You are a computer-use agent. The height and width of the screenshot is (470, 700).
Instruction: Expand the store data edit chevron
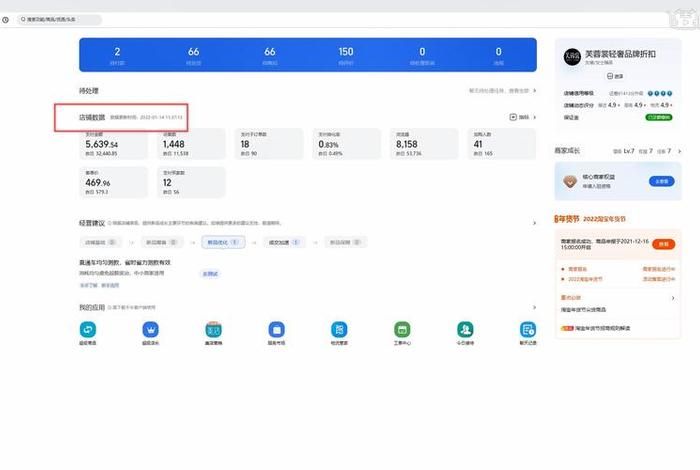[534, 117]
